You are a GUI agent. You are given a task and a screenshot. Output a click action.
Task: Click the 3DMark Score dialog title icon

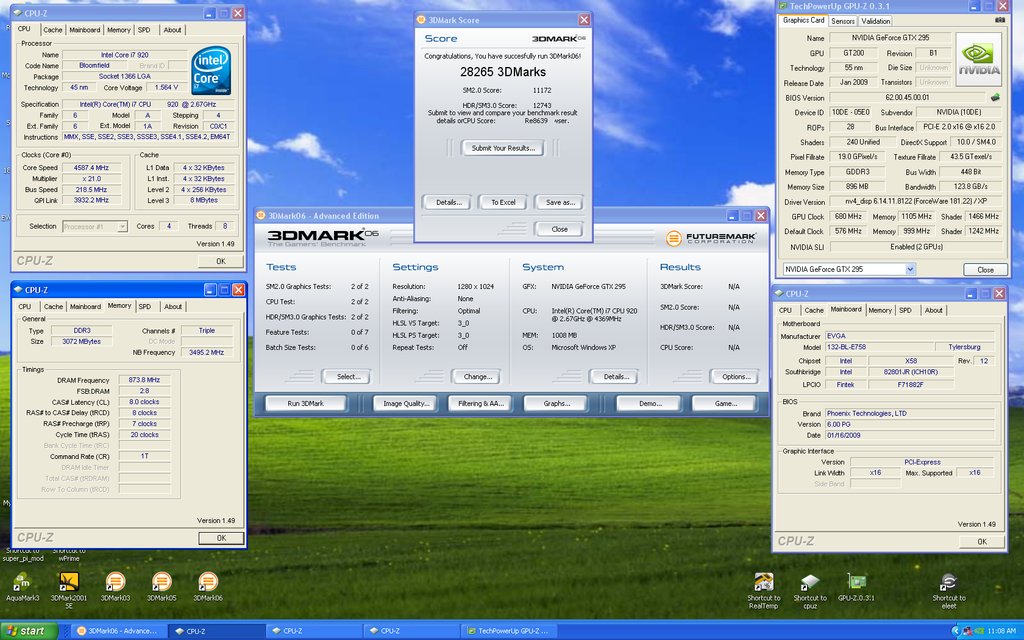click(421, 20)
